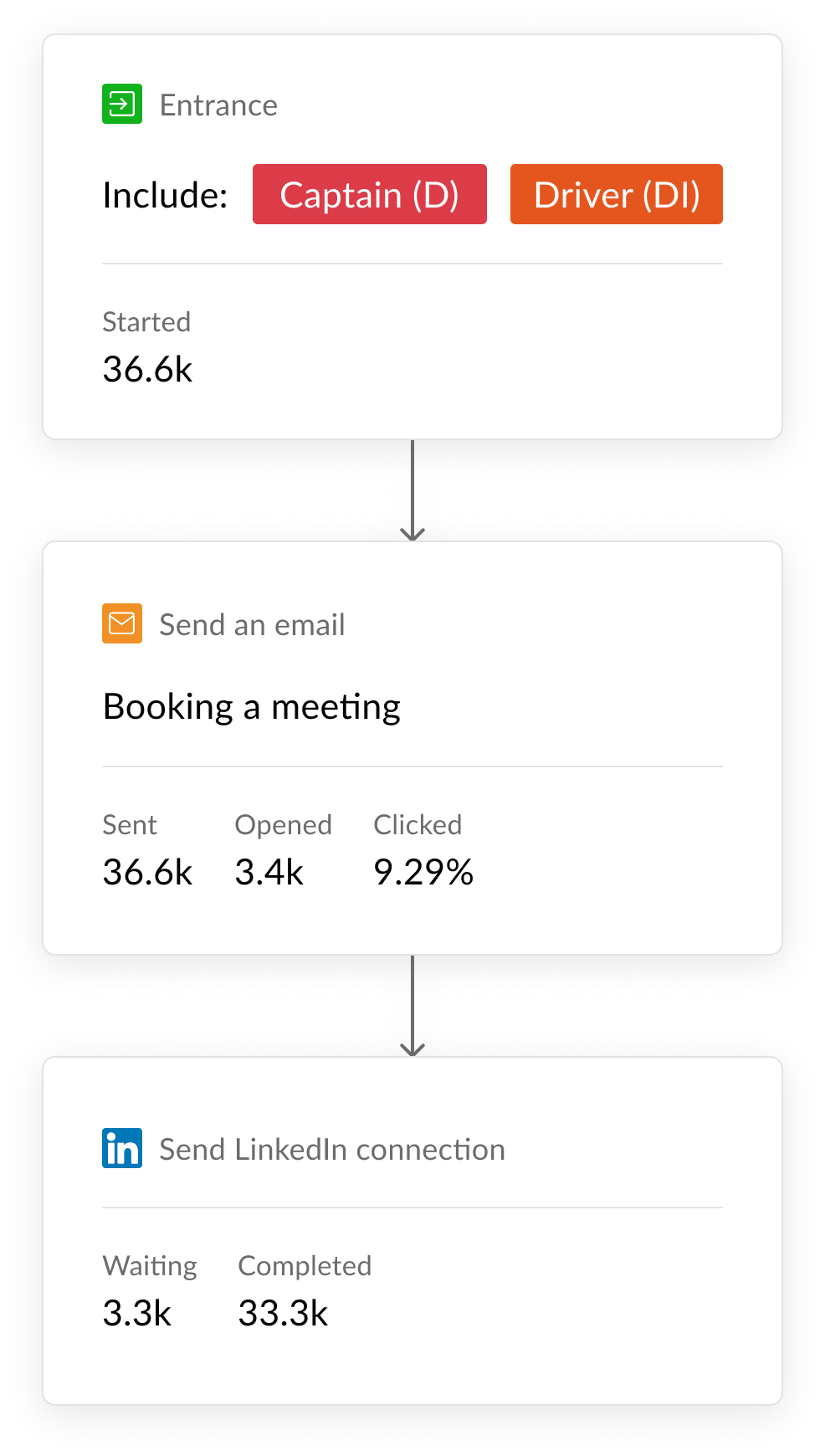Open the Send LinkedIn connection step title

coord(331,1150)
